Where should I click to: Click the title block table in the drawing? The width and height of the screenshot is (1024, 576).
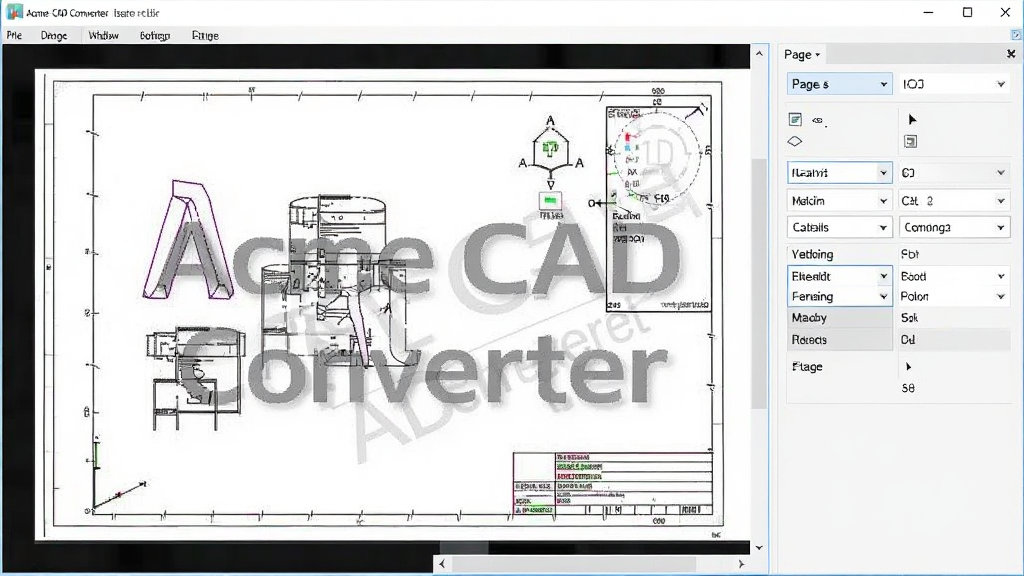(613, 484)
